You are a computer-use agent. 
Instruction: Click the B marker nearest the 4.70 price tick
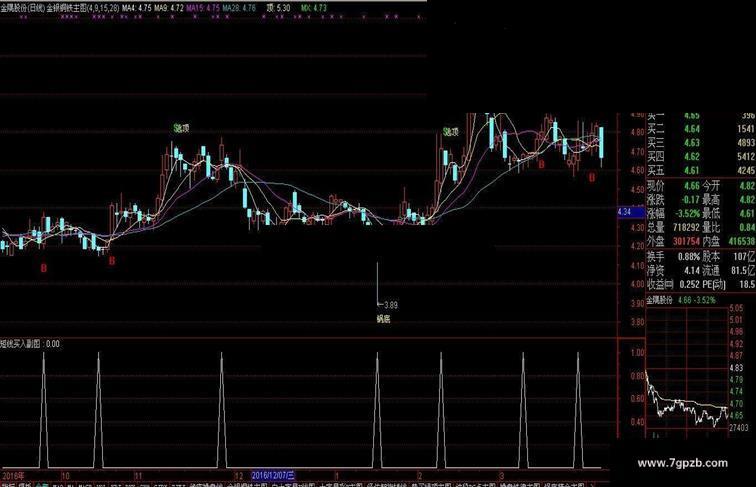pos(541,165)
